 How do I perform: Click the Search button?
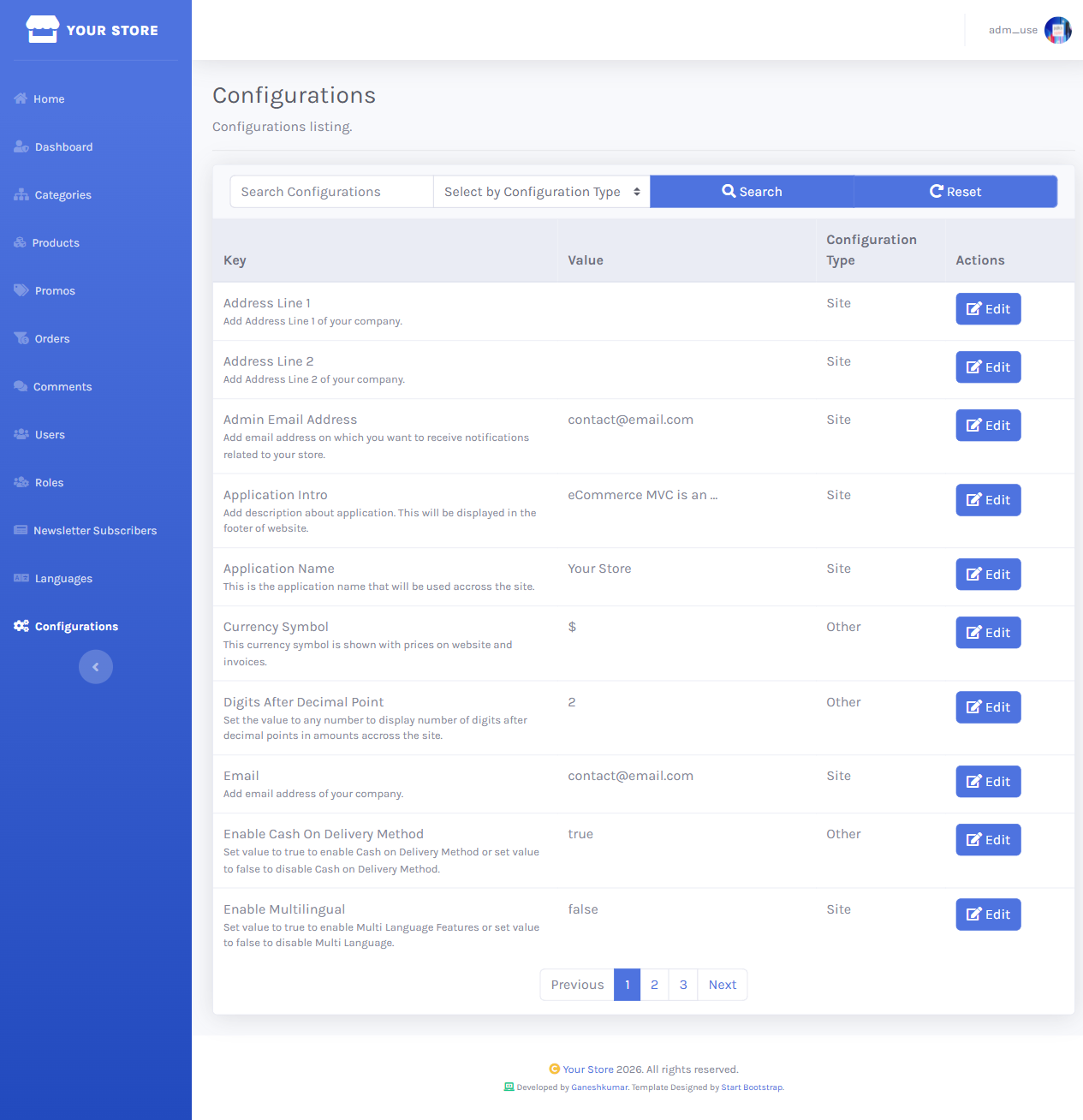click(x=752, y=192)
